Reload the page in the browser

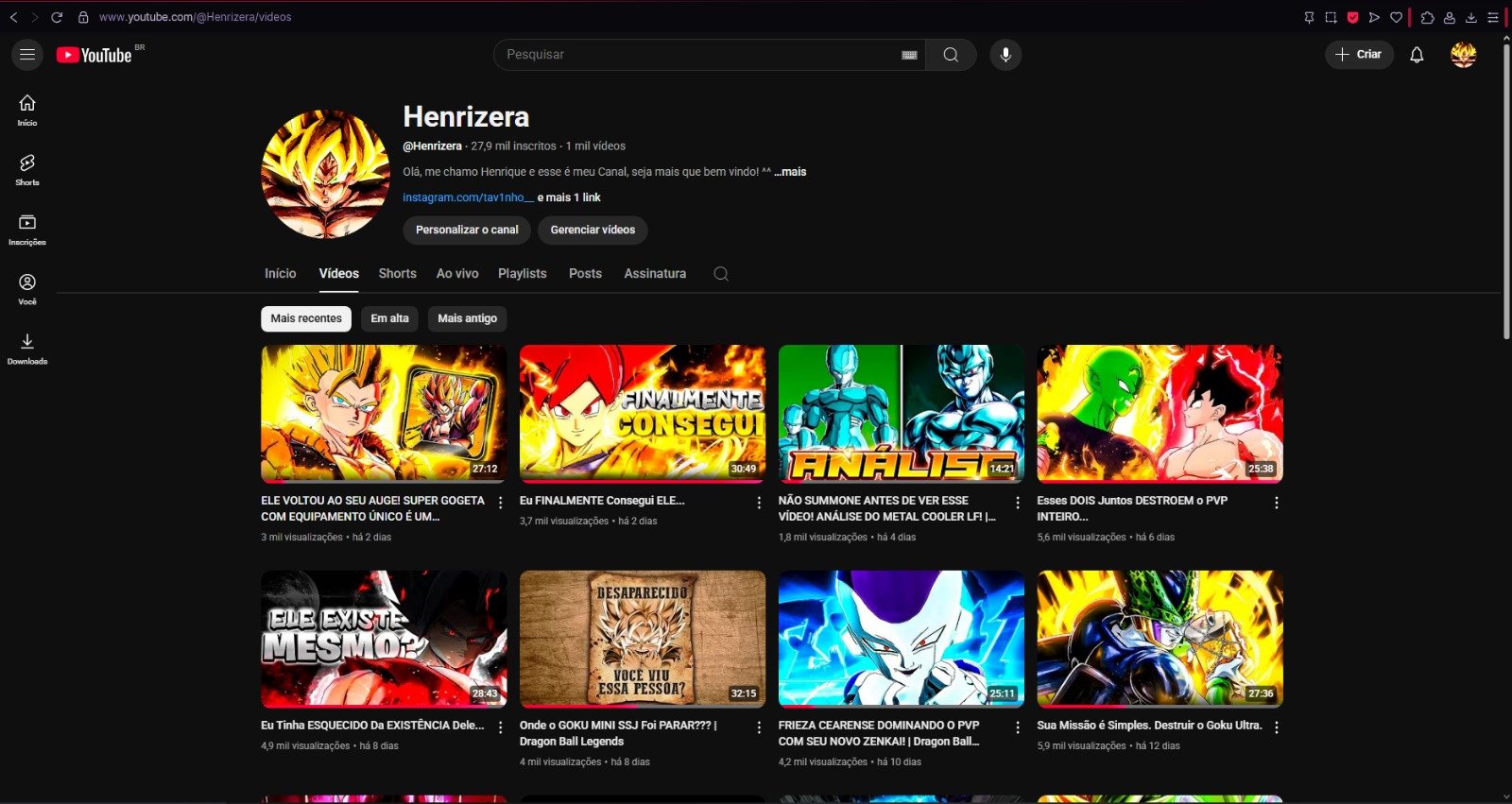point(57,17)
